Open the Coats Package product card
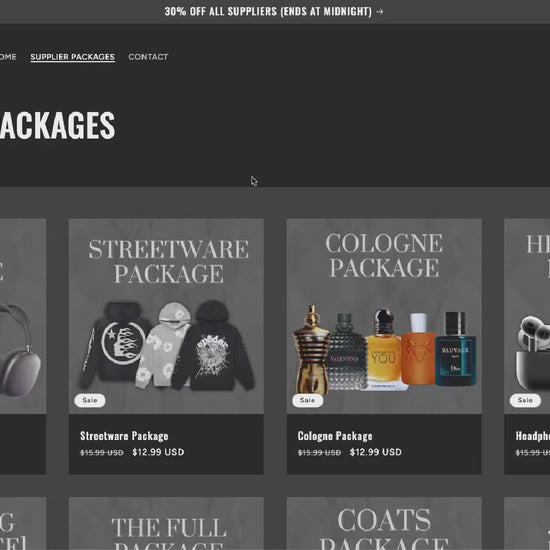 coord(384,523)
